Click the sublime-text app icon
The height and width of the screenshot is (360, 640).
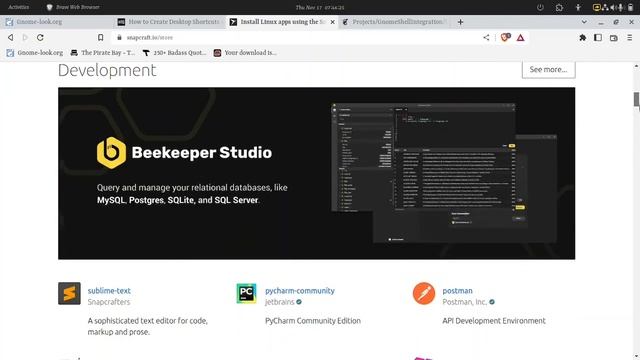pos(69,293)
